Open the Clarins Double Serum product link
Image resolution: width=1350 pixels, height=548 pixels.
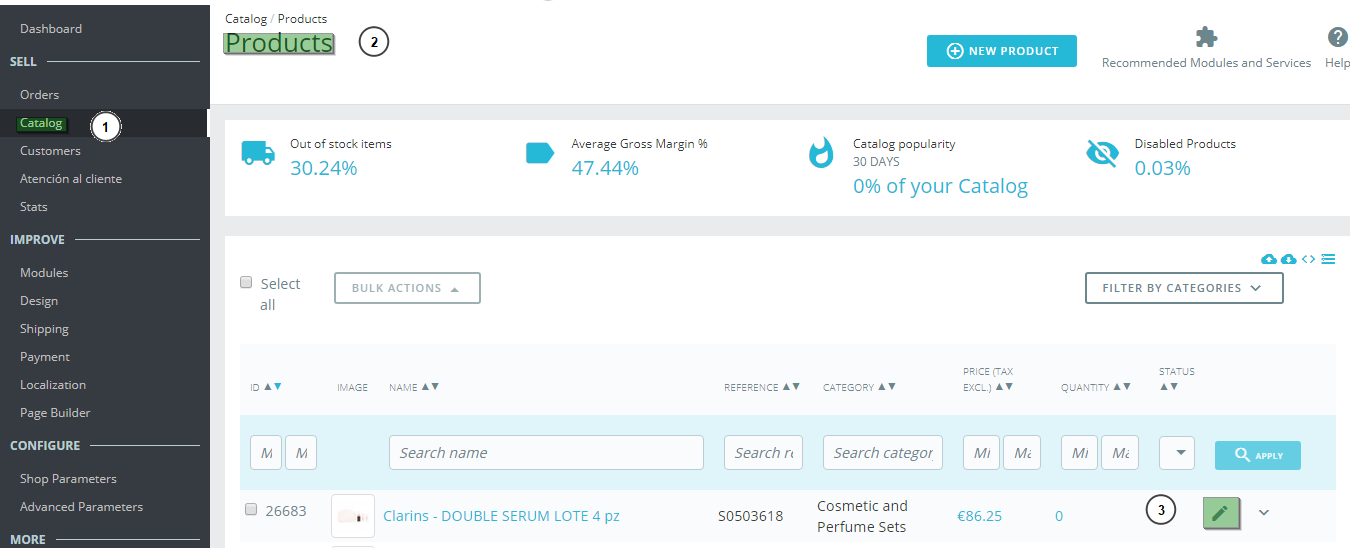point(501,516)
